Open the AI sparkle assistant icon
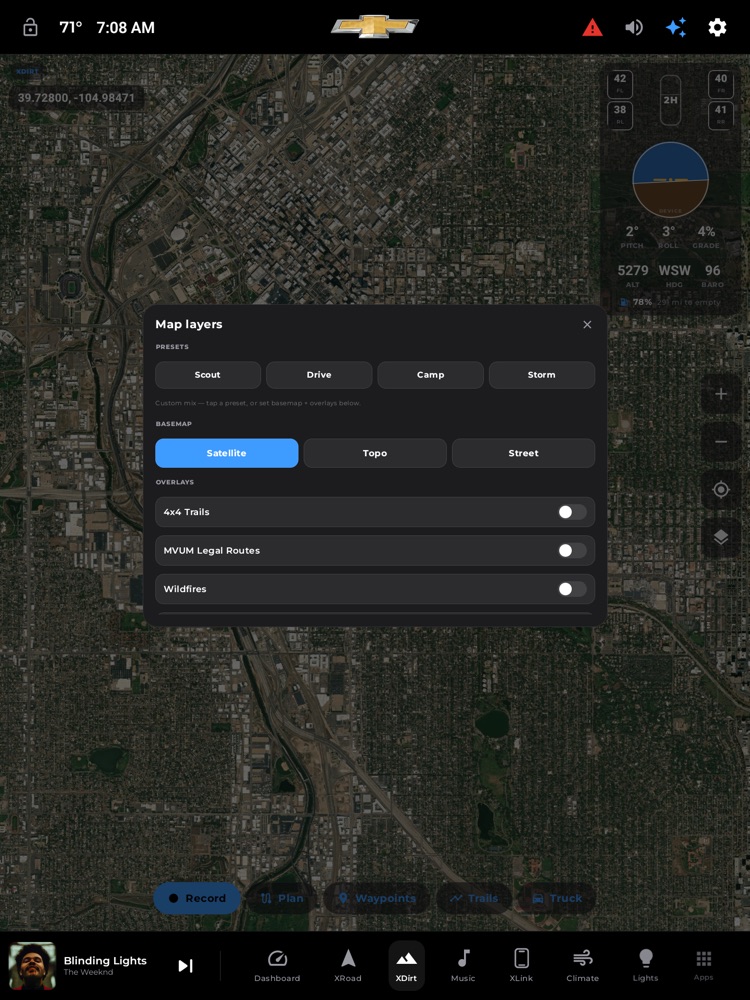This screenshot has height=1000, width=750. [676, 27]
